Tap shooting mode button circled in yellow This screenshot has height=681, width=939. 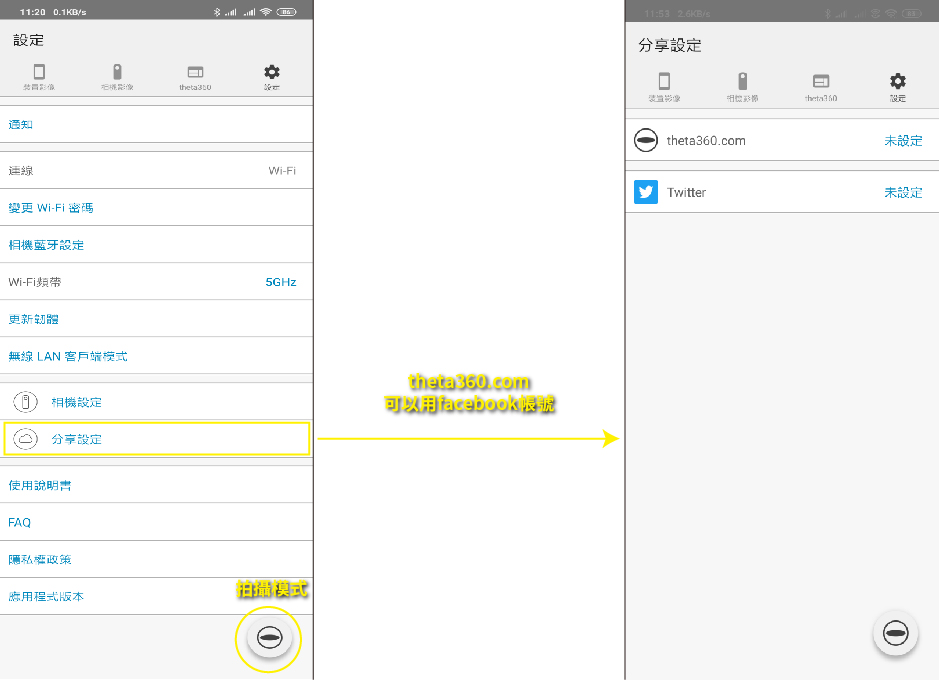tap(269, 637)
